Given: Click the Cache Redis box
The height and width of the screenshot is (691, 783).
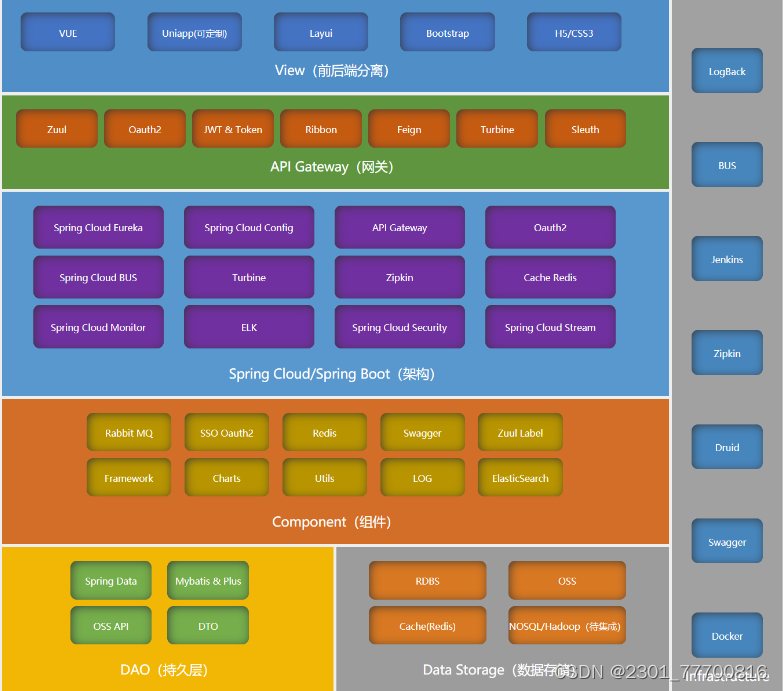Looking at the screenshot, I should pos(550,277).
